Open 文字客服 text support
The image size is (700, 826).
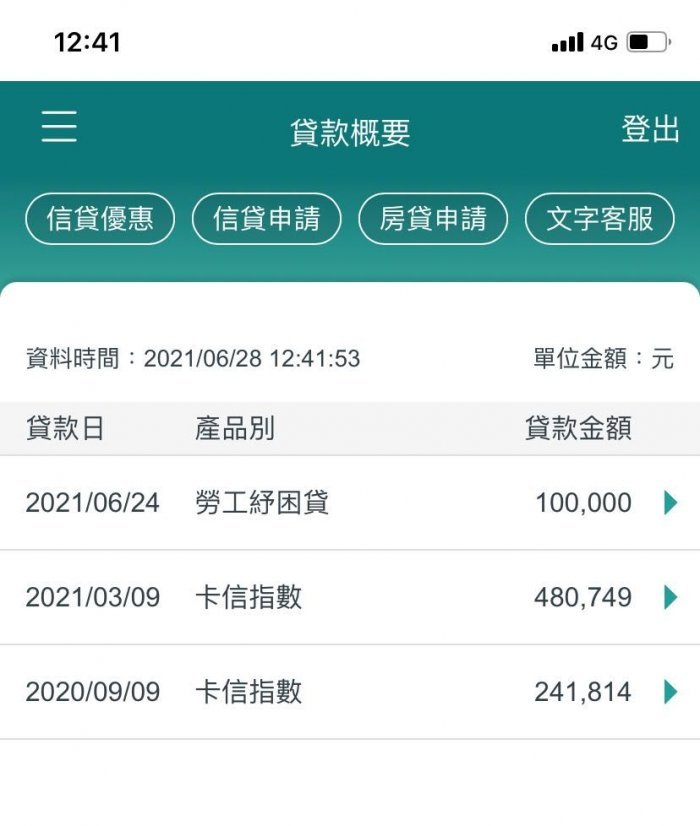point(599,219)
